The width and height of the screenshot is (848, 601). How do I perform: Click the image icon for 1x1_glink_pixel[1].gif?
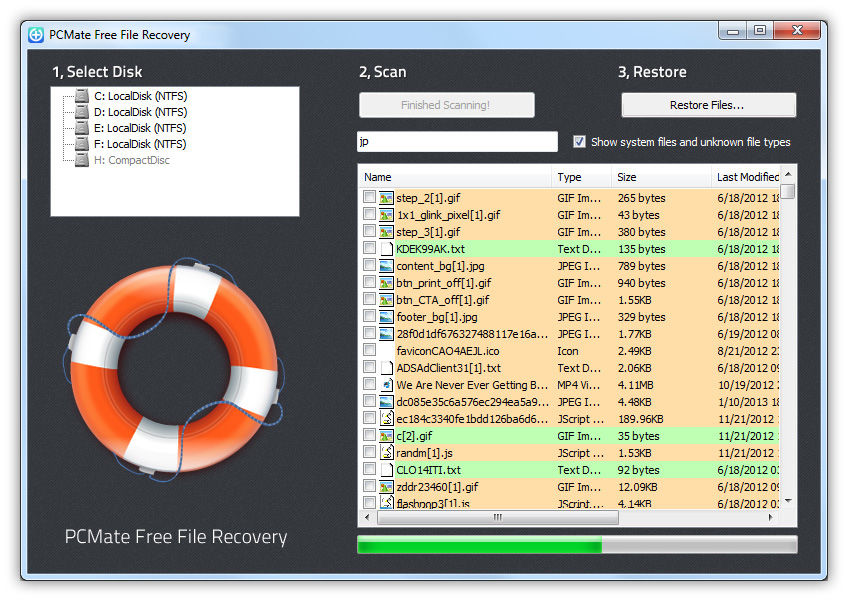click(x=386, y=215)
